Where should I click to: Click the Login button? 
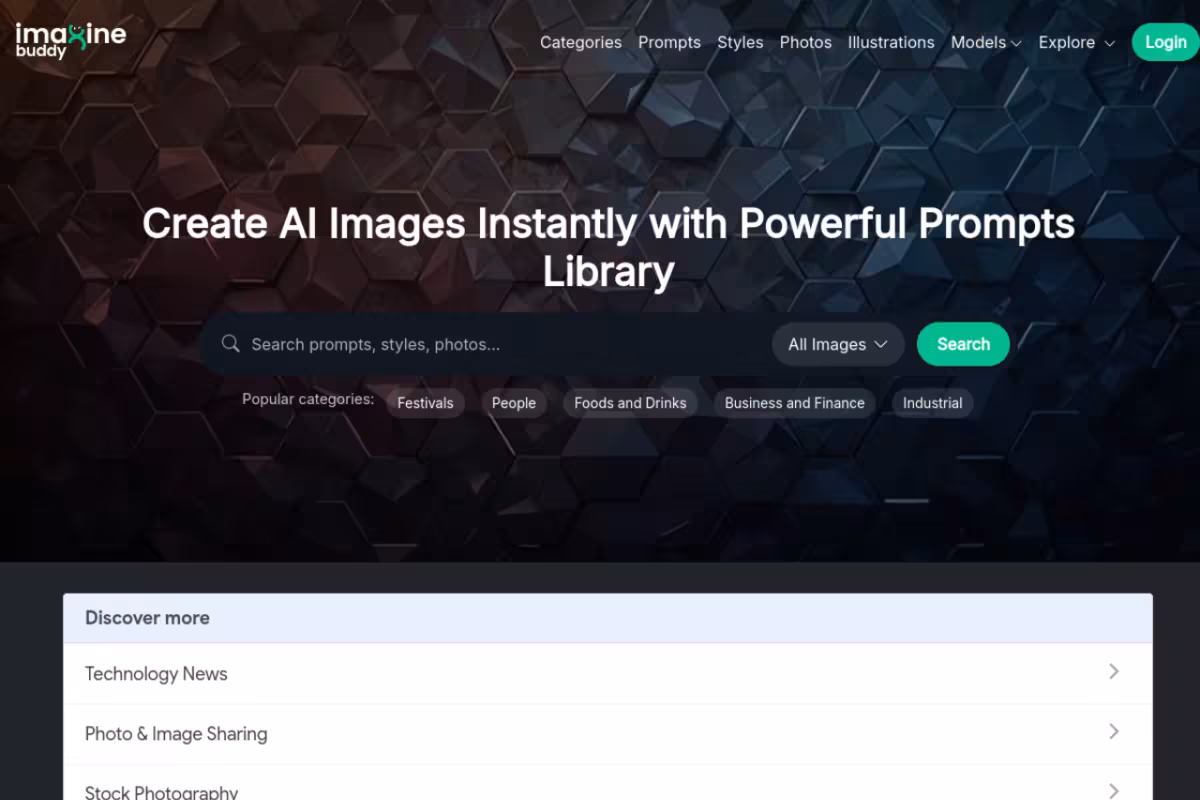tap(1165, 42)
